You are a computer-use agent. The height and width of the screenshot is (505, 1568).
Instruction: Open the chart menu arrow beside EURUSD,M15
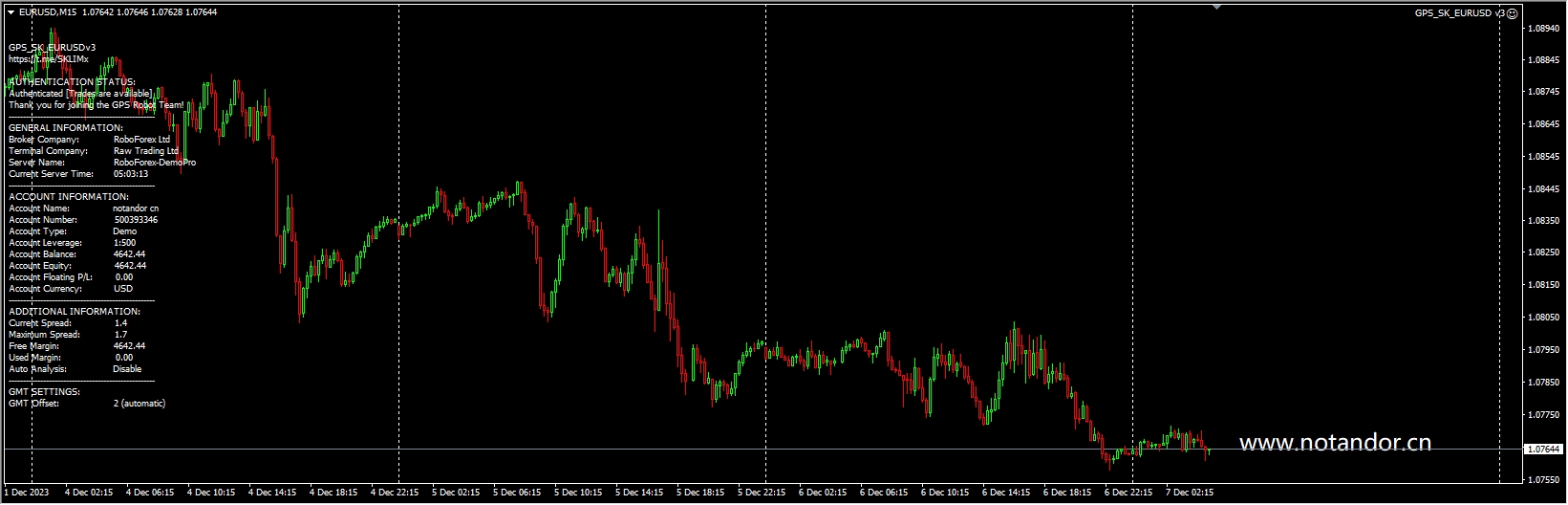click(x=11, y=12)
